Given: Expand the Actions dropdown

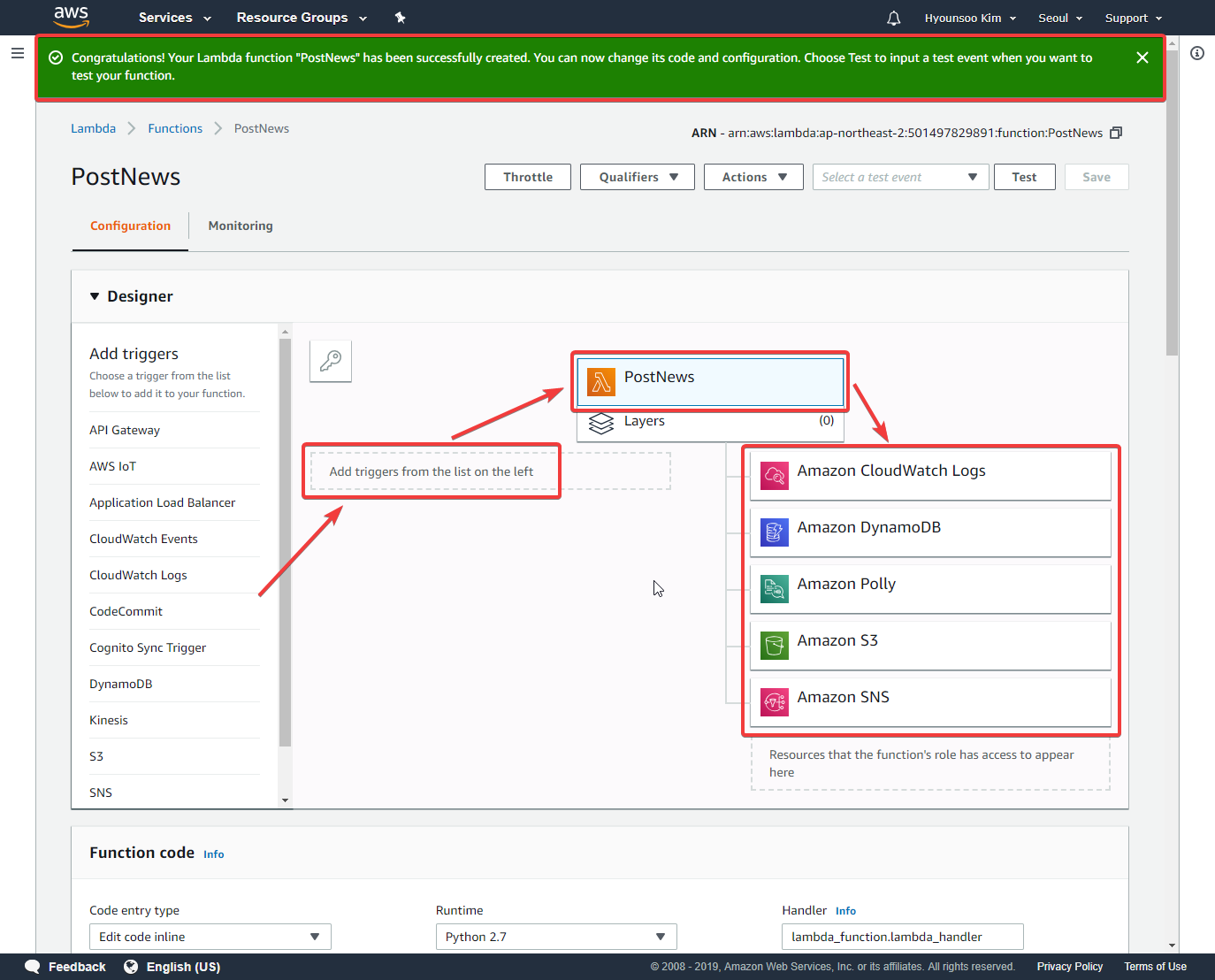Looking at the screenshot, I should (753, 177).
